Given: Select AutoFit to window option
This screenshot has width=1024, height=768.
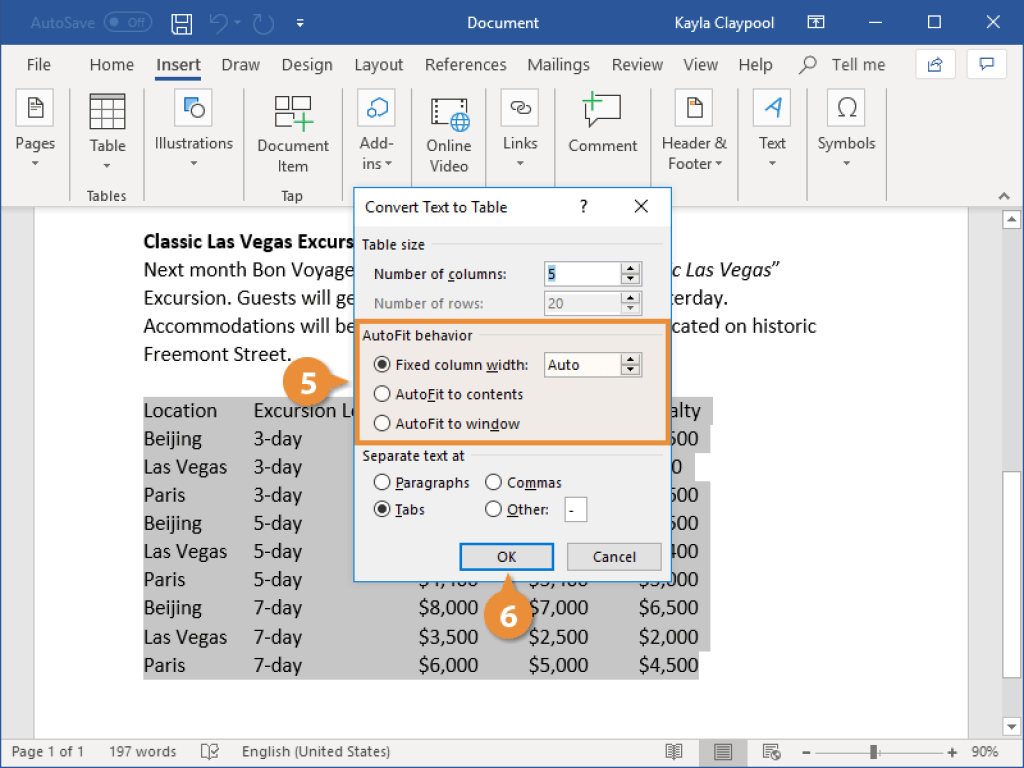Looking at the screenshot, I should 382,422.
